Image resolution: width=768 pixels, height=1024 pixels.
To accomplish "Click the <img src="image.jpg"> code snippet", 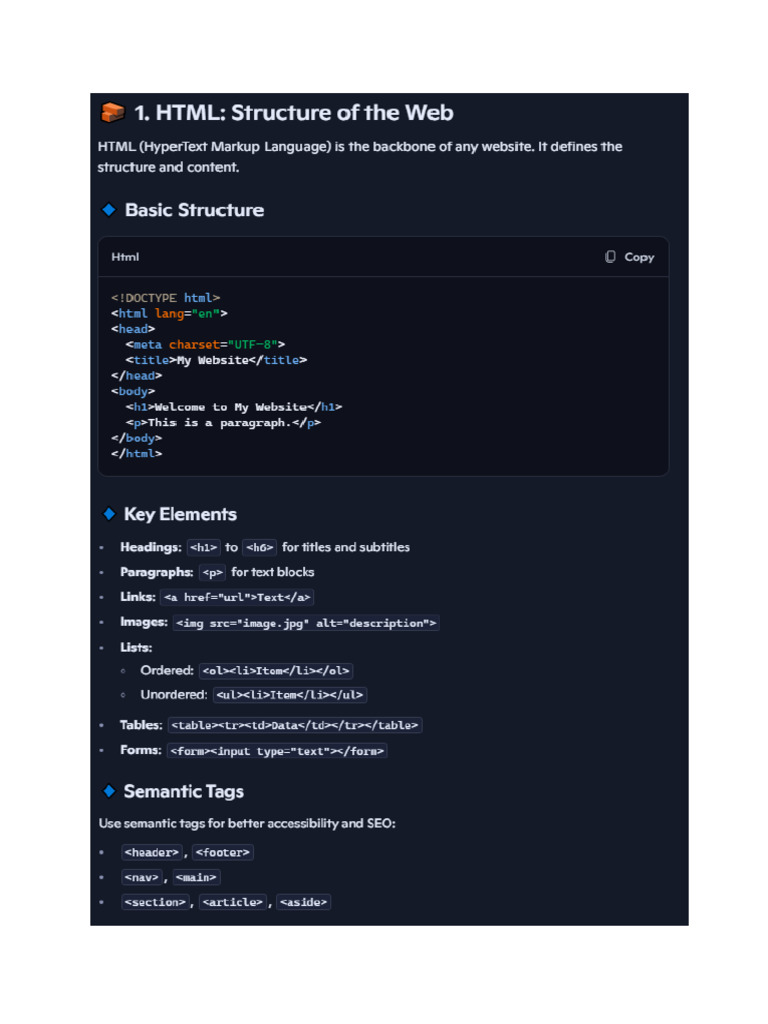I will pos(306,623).
